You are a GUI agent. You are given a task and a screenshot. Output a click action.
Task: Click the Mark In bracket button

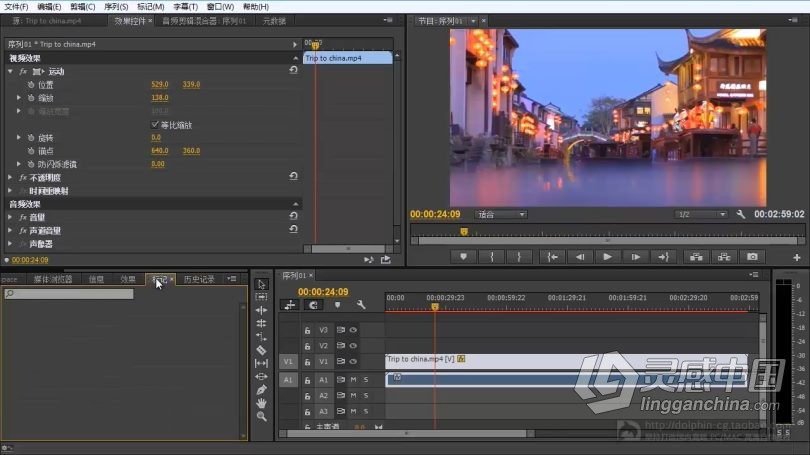[x=492, y=257]
